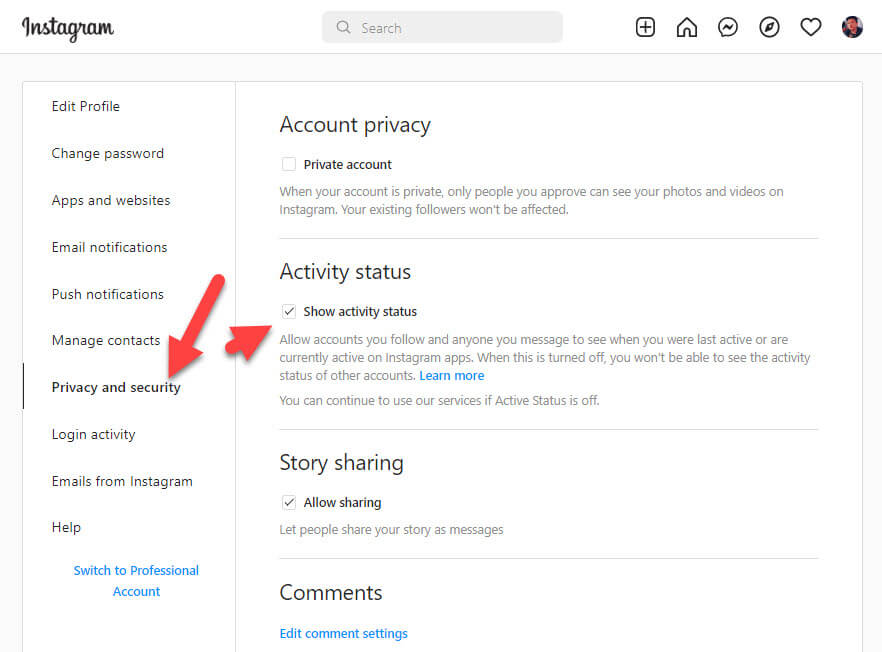Open Edit Profile in the sidebar
The height and width of the screenshot is (652, 882).
86,106
